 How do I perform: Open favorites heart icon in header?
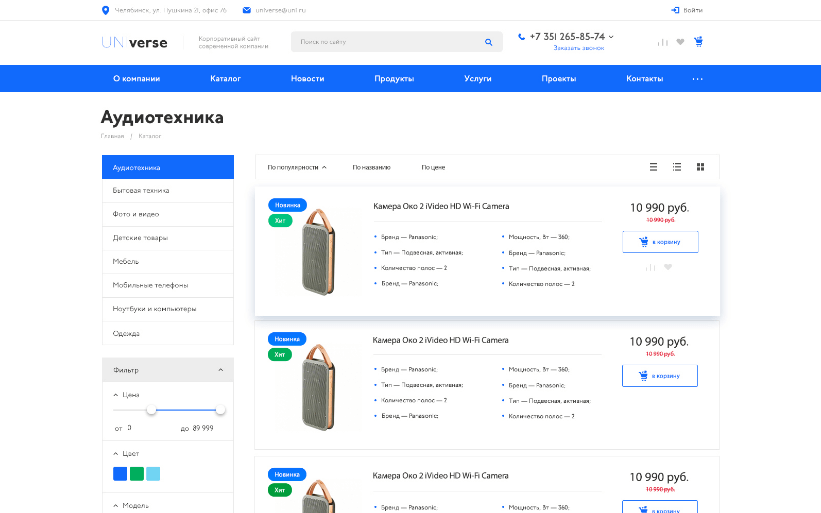[x=680, y=42]
